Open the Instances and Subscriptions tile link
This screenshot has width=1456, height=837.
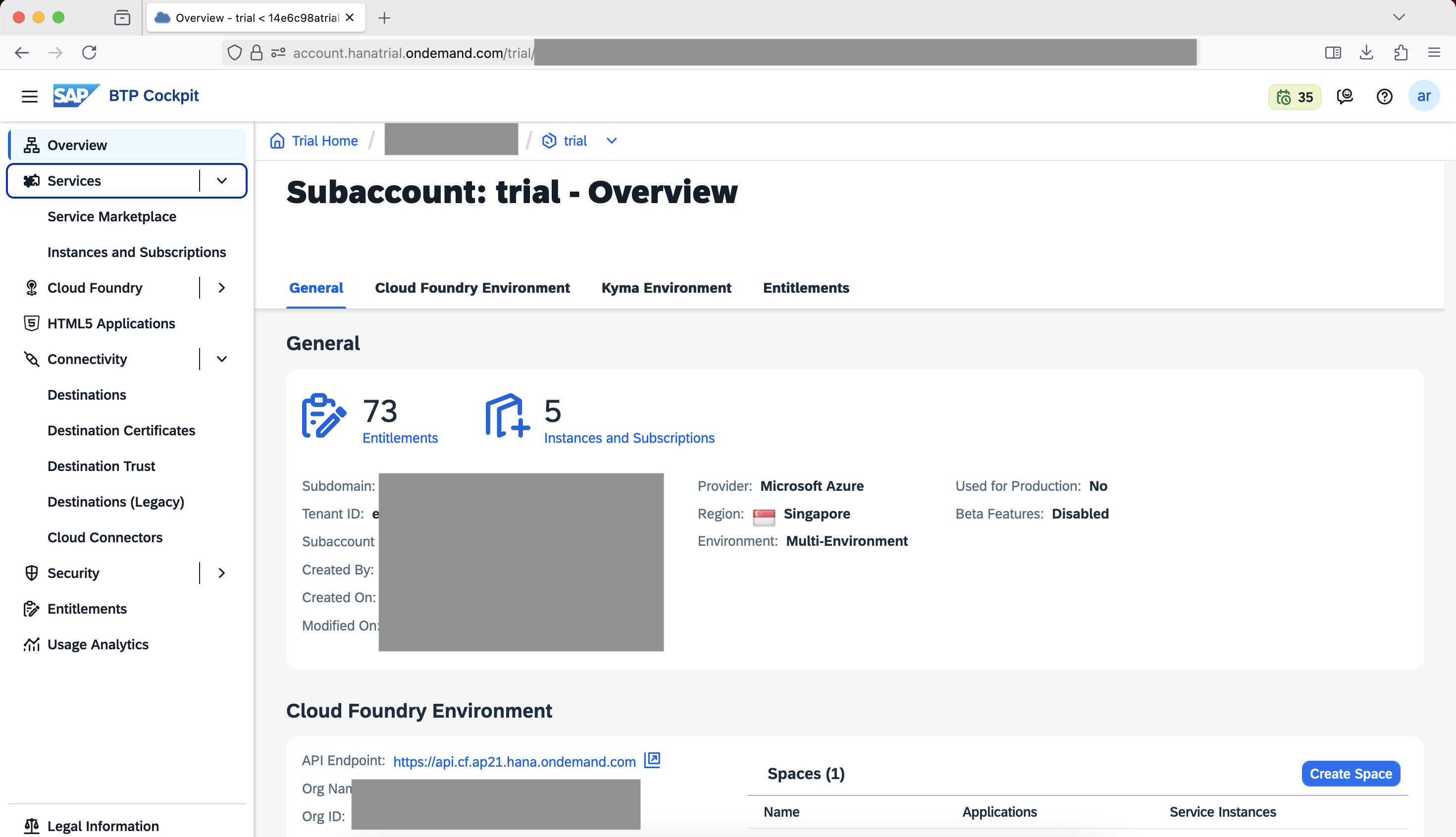(629, 438)
